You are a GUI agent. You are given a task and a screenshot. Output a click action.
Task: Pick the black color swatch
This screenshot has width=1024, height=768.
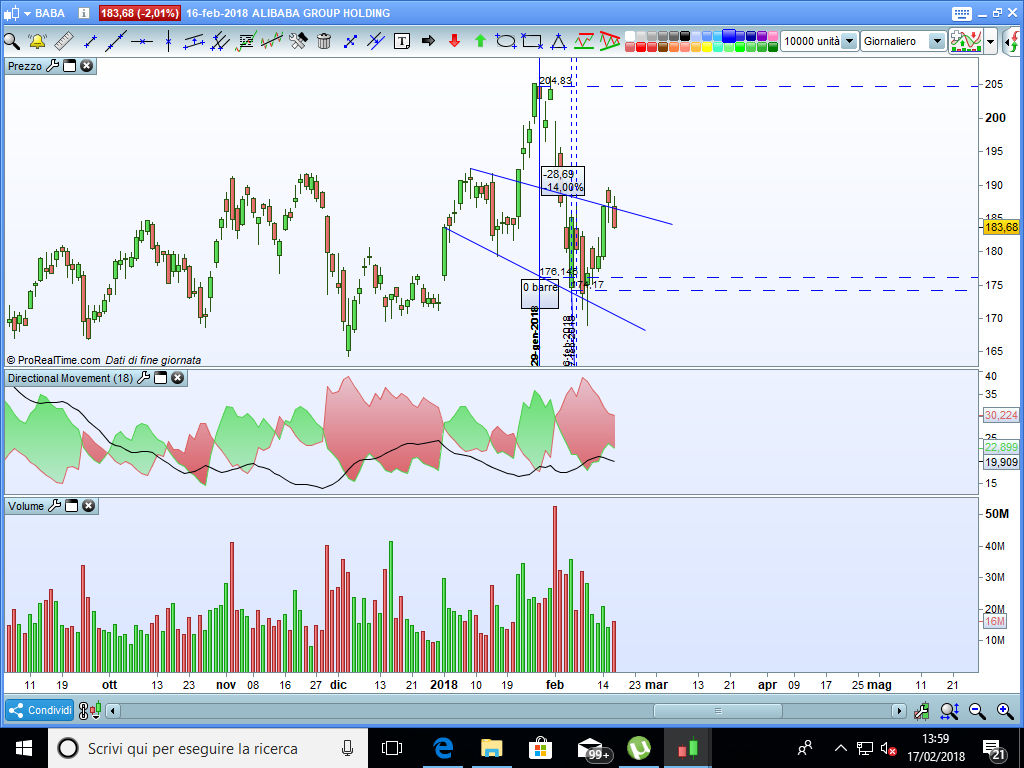685,36
